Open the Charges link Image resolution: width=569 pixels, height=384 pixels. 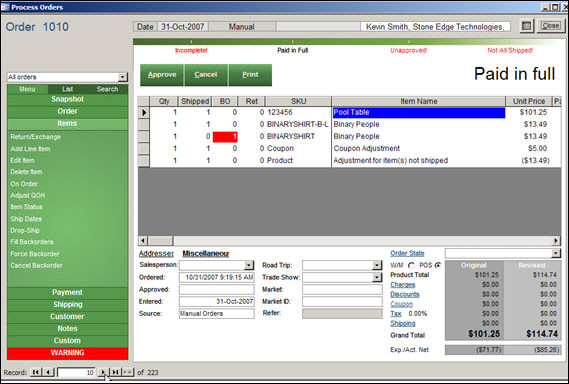(x=402, y=285)
